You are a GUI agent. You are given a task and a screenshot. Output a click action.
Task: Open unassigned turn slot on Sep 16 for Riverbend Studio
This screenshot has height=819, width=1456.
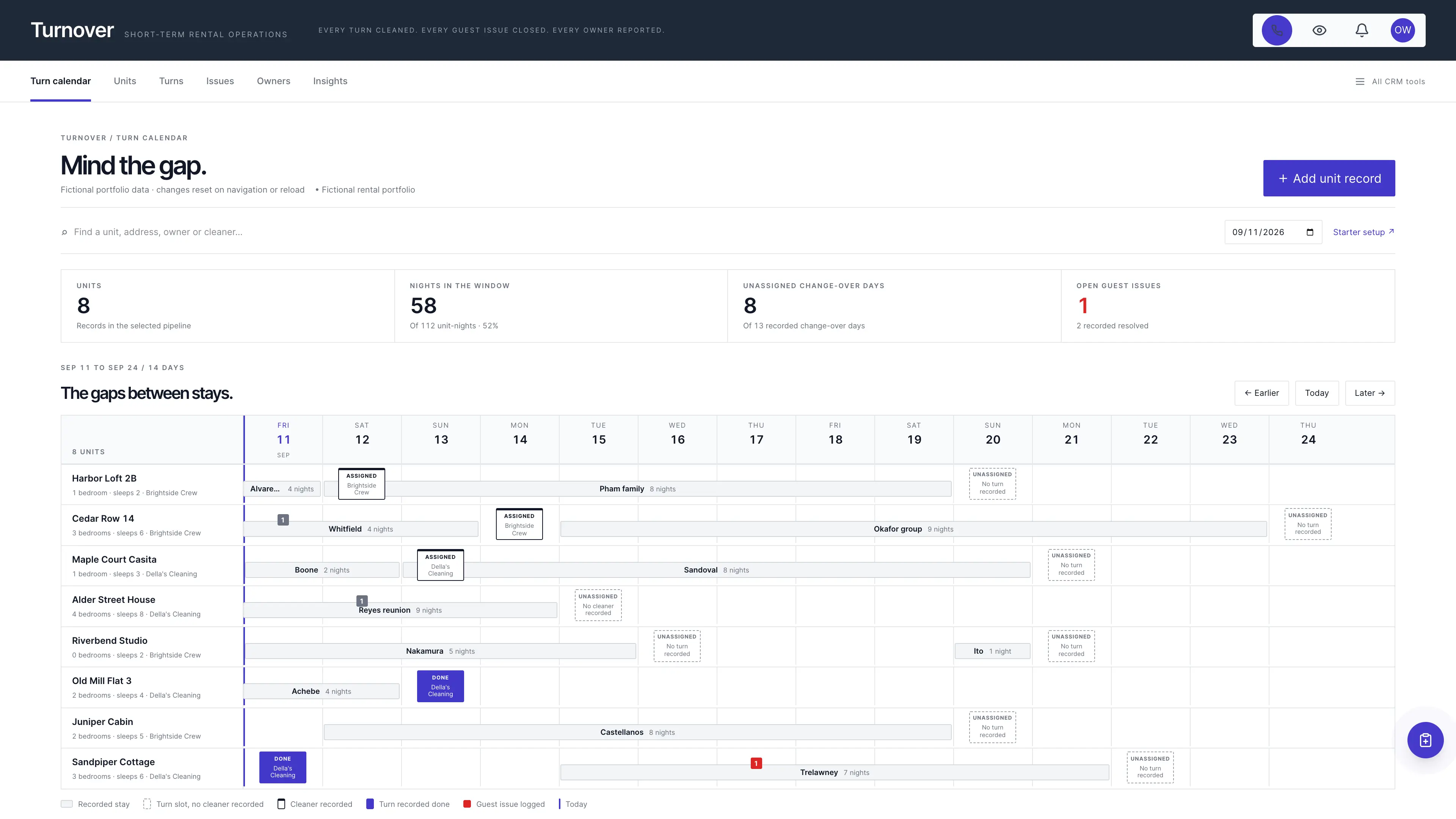[677, 646]
